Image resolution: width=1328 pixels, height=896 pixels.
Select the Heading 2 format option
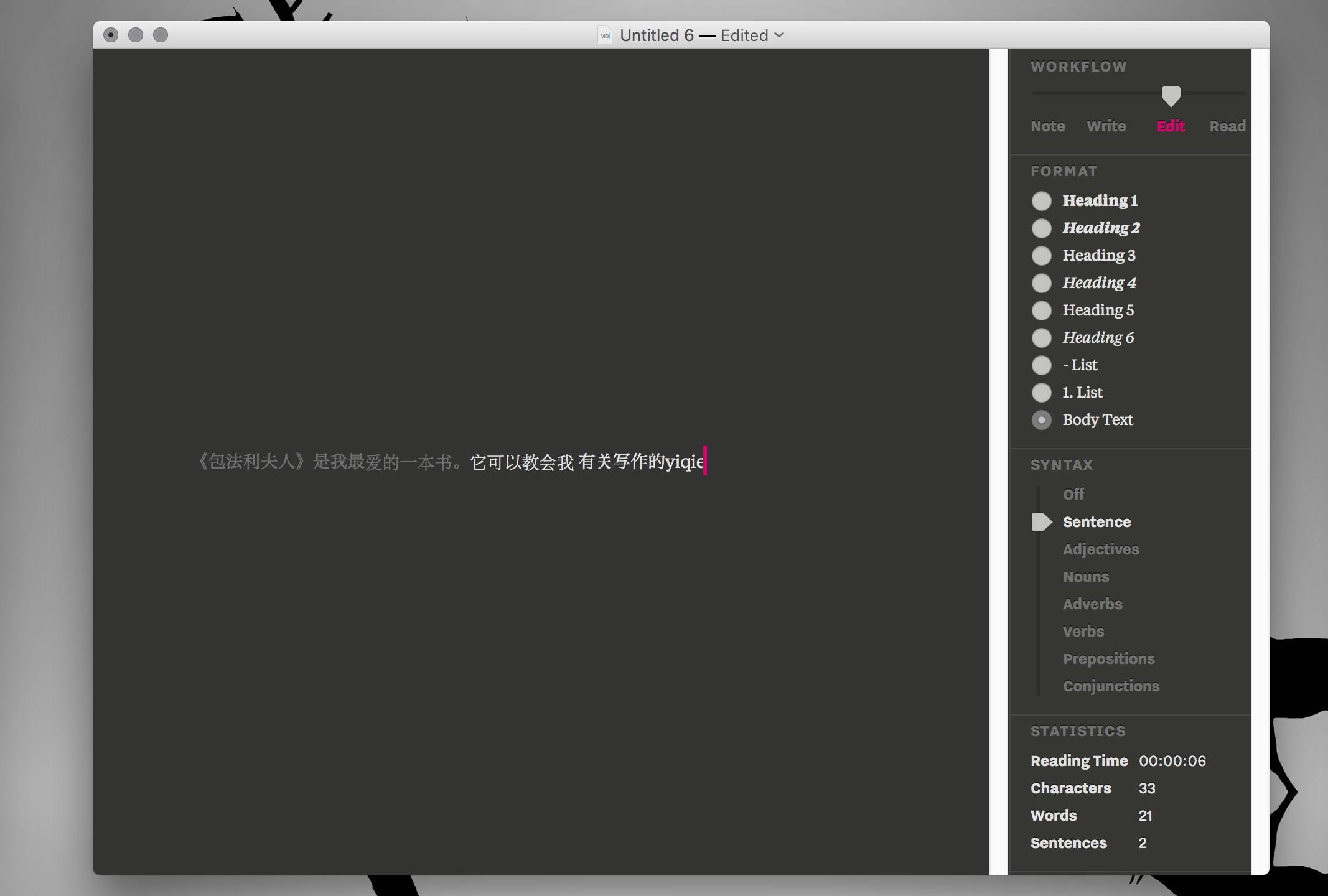[x=1041, y=228]
